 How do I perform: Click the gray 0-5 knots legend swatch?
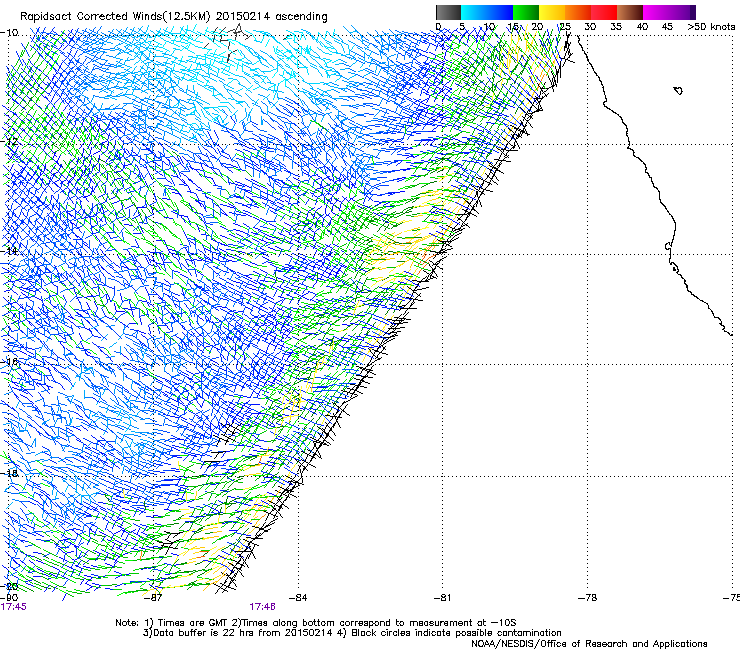click(x=448, y=12)
